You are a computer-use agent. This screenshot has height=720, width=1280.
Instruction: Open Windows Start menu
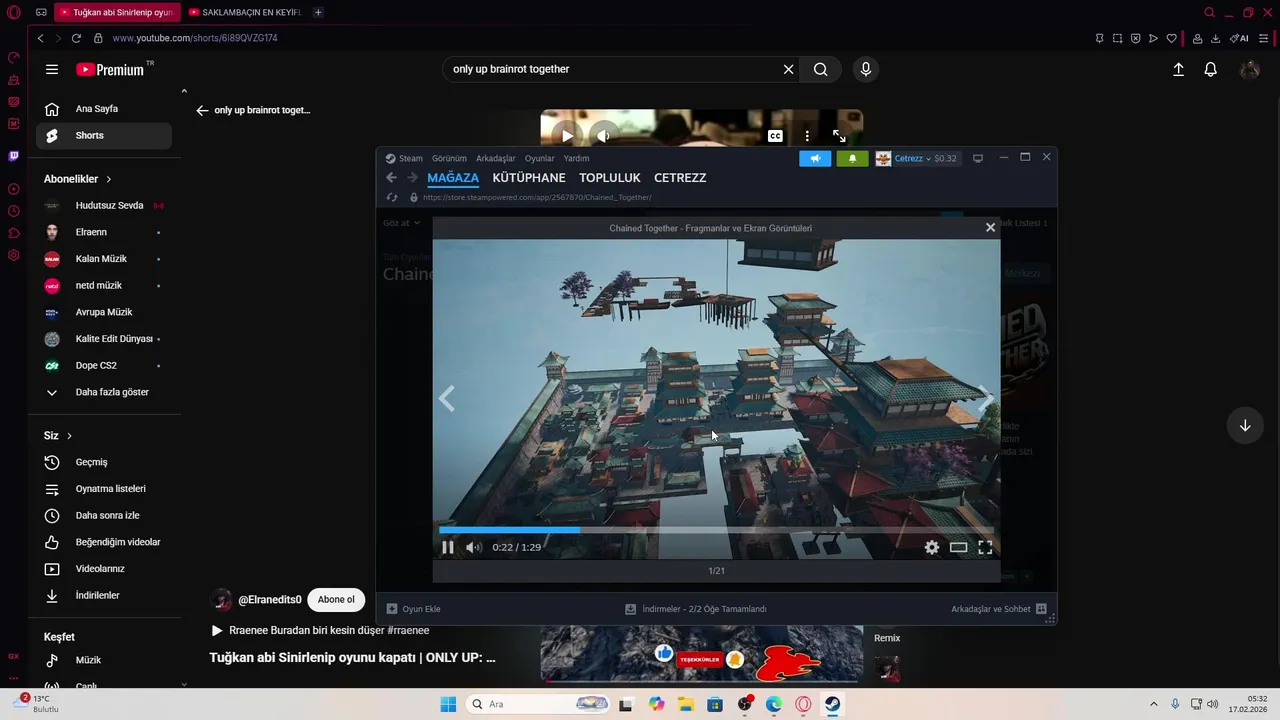point(448,704)
